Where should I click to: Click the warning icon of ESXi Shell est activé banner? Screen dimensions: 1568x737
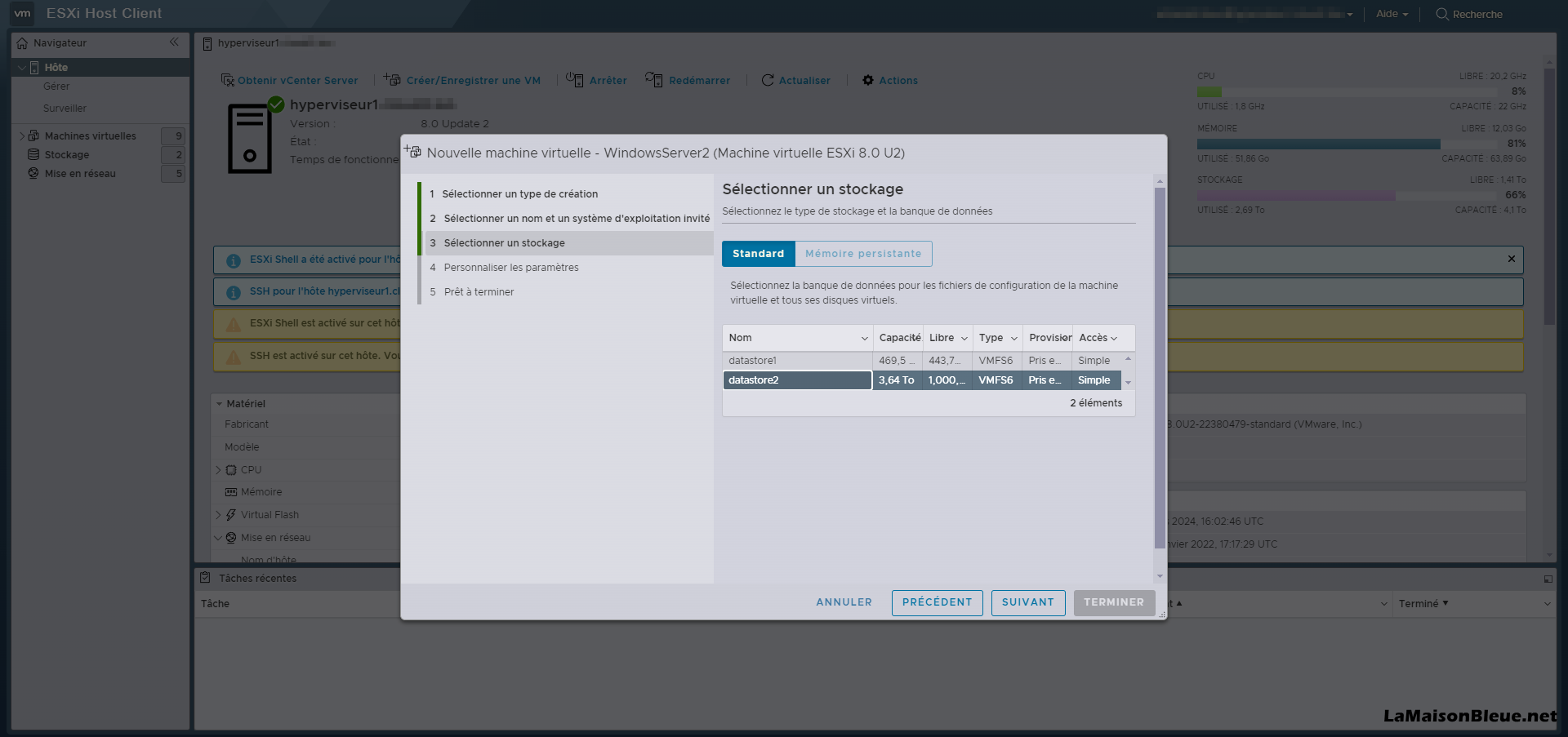[233, 324]
